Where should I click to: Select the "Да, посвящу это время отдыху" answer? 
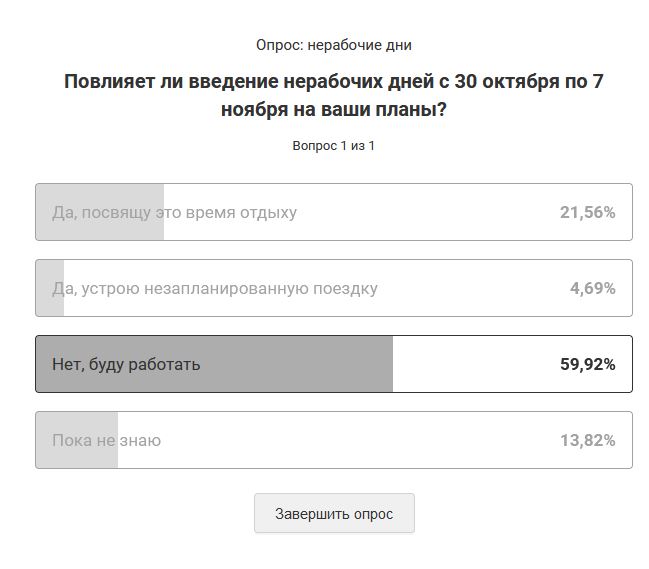pyautogui.click(x=334, y=212)
